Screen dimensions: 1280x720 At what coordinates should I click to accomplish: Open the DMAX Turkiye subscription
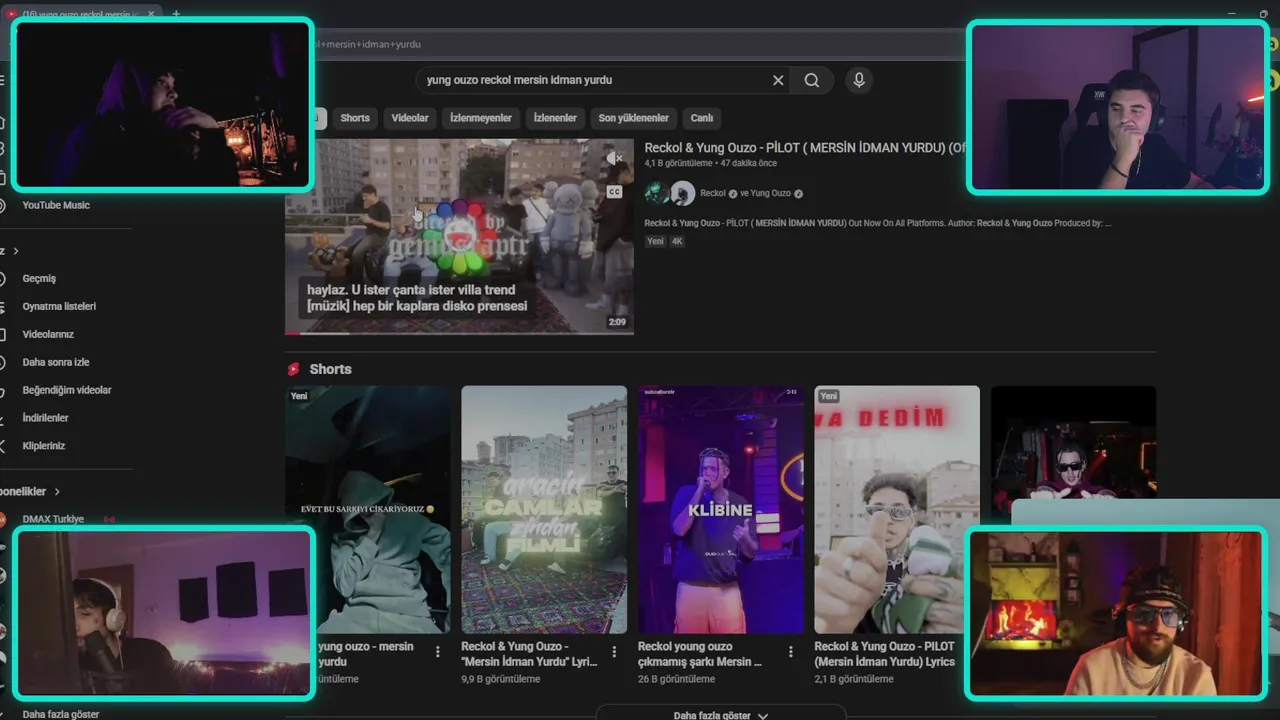53,519
